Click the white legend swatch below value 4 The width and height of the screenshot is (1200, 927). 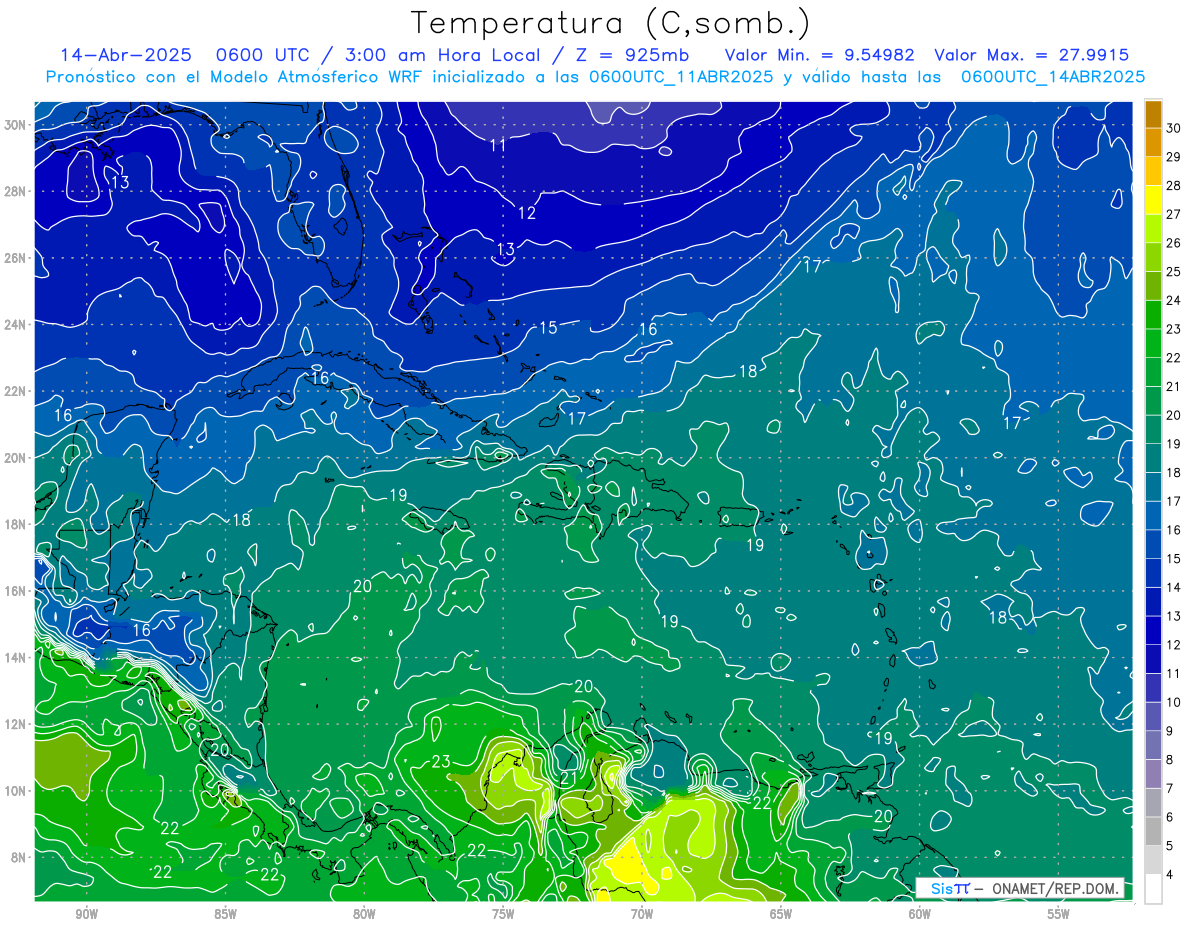1153,888
